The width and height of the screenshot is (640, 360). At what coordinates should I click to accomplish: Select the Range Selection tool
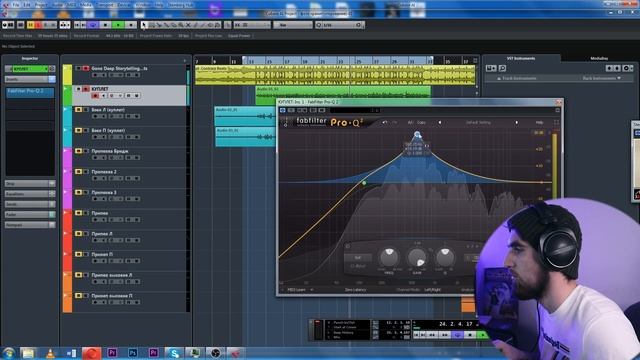coord(151,25)
